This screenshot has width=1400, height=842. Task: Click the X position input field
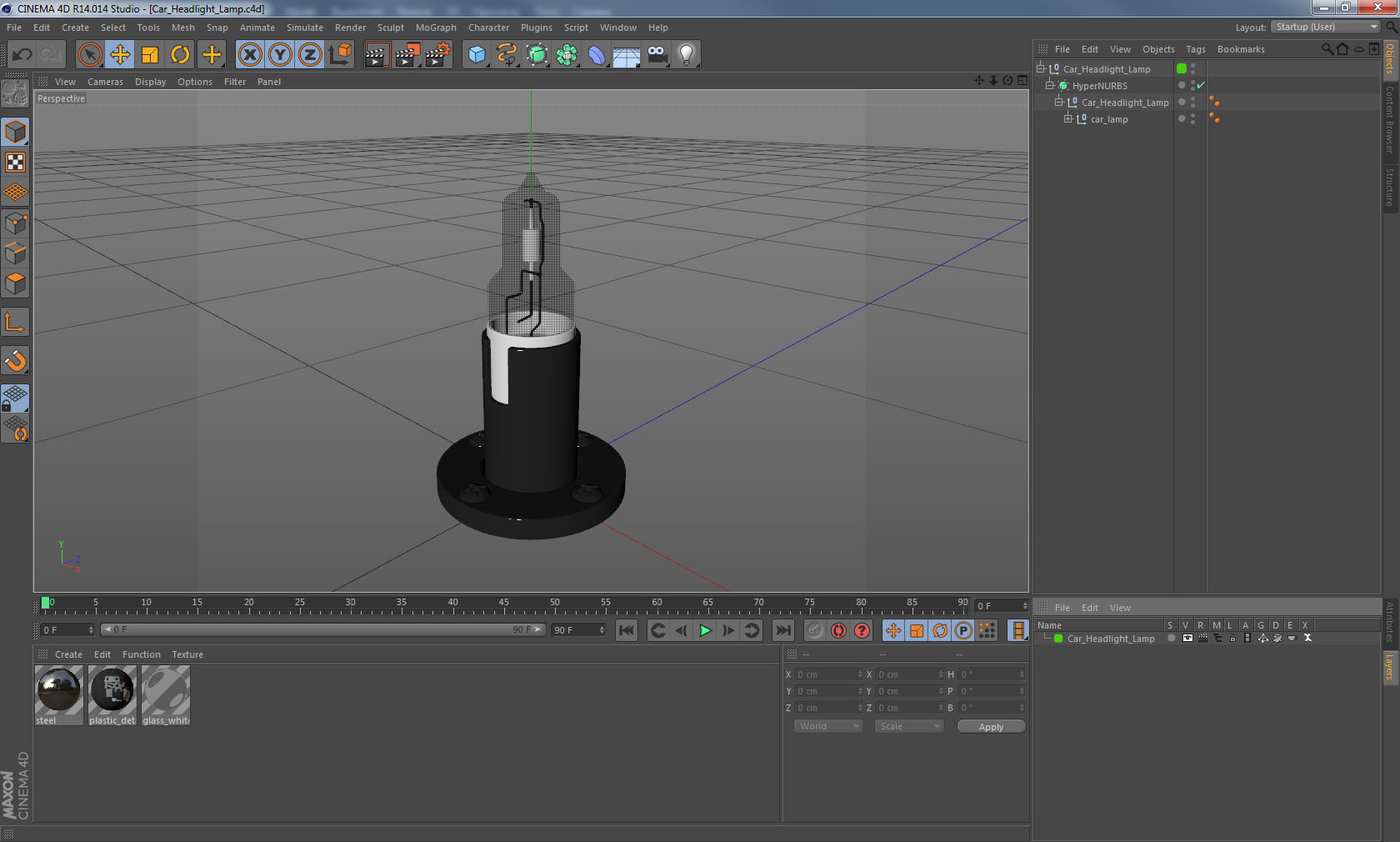point(829,674)
